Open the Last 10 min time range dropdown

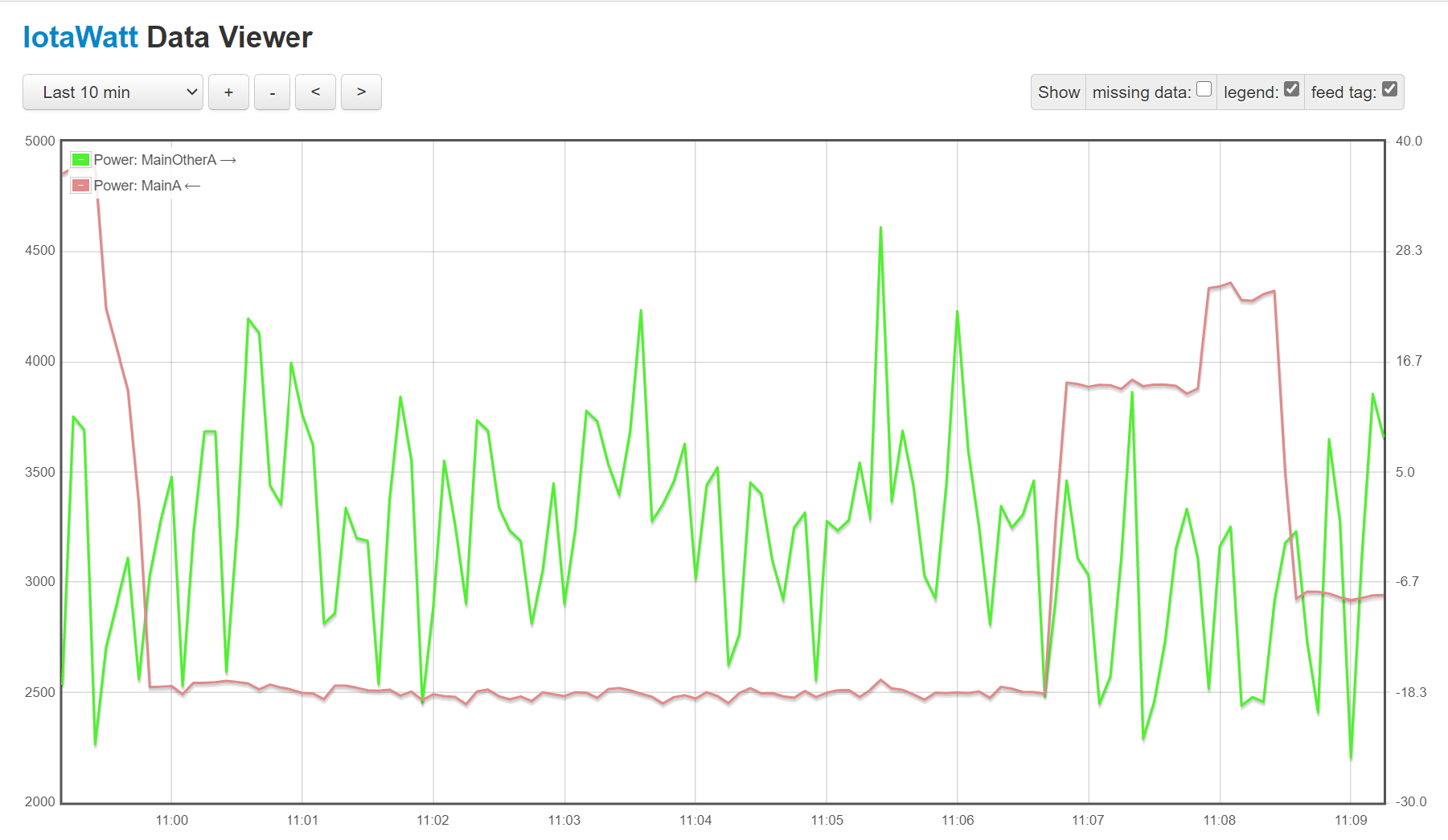coord(113,92)
